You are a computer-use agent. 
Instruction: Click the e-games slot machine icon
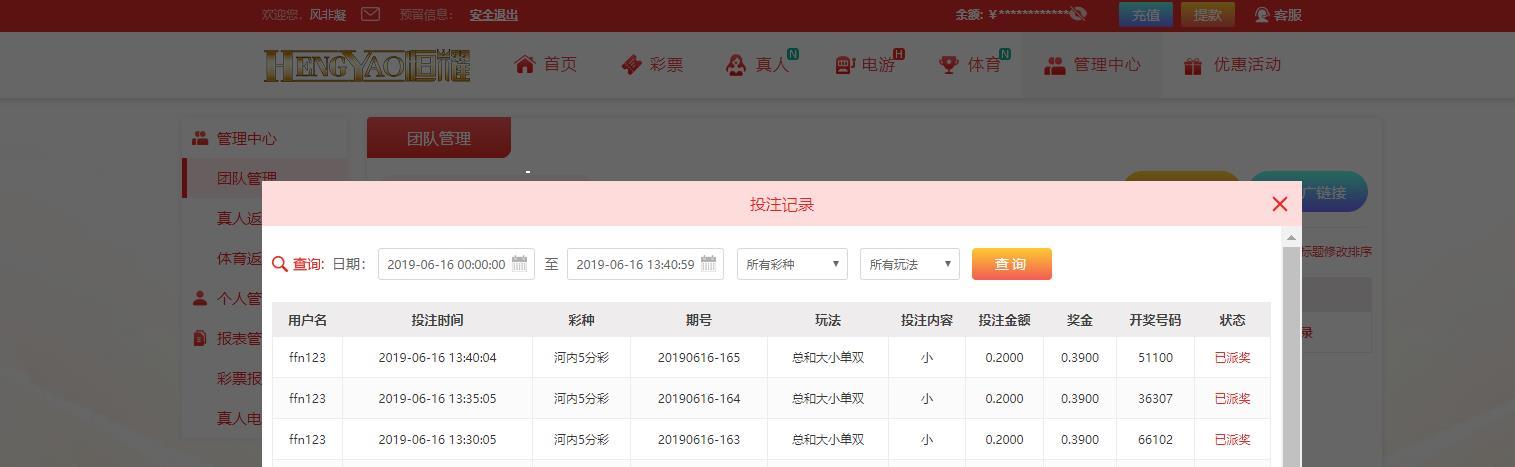(x=845, y=65)
